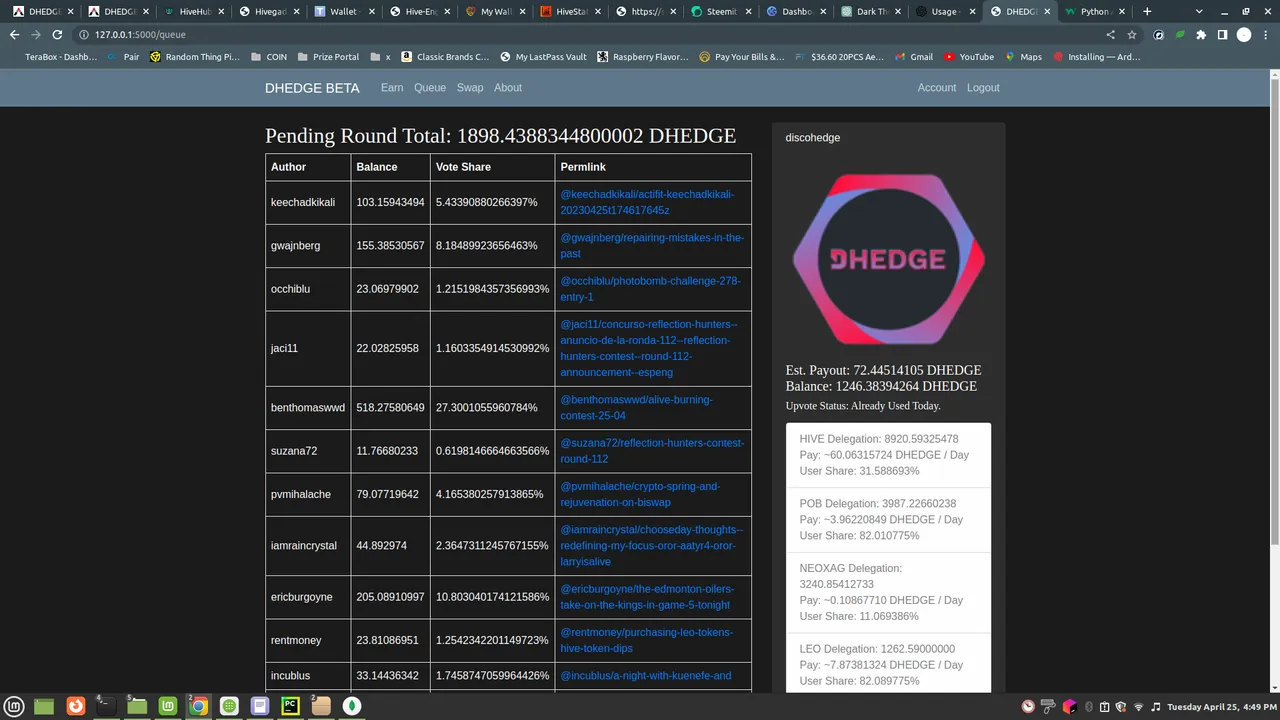Open benthomaswwd's alive-burning-contest permlink
The image size is (1280, 720).
click(x=636, y=407)
